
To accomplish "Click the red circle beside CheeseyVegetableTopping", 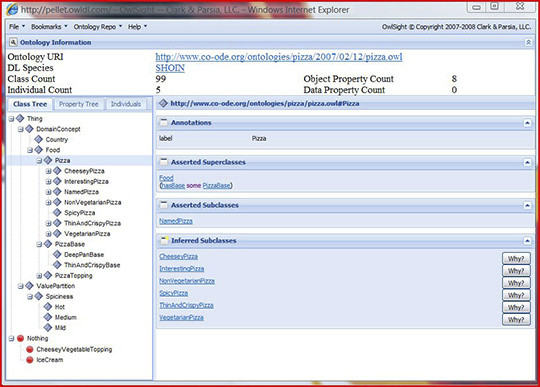I will (30, 349).
